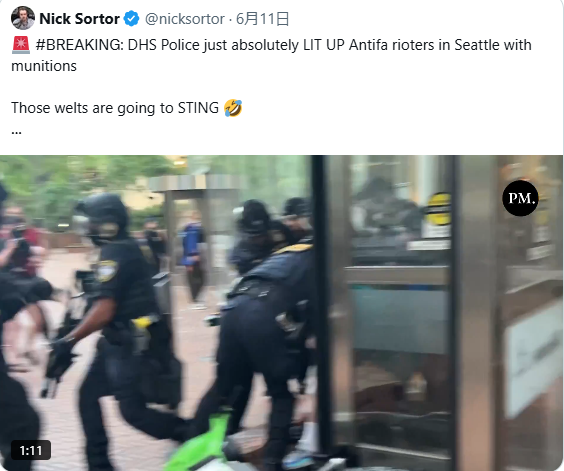Click the 1:11 video duration badge
Screen dimensions: 564x471
31,450
